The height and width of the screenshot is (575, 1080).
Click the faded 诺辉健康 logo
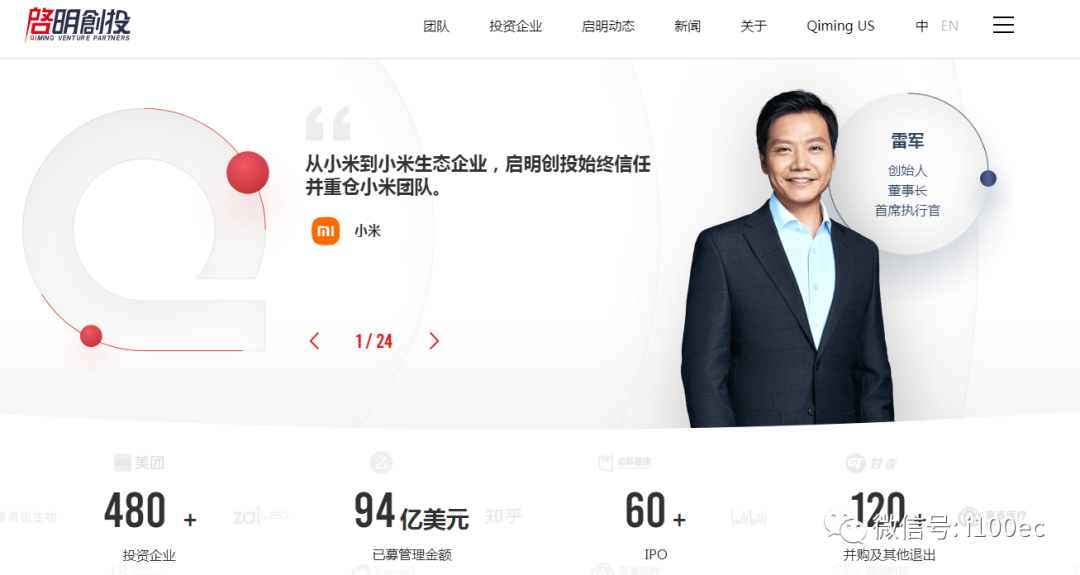coord(625,462)
